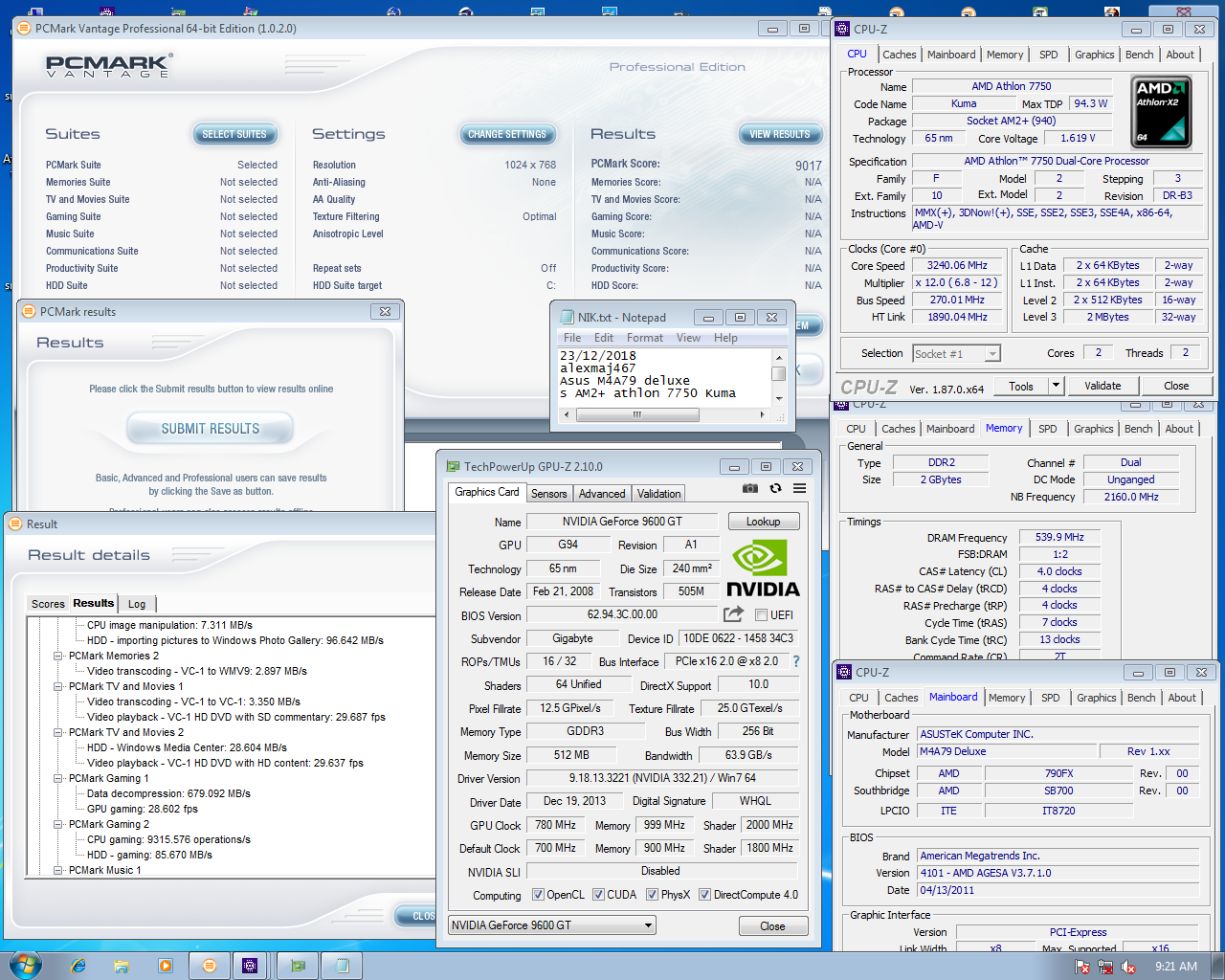The height and width of the screenshot is (980, 1225).
Task: Collapse the PCMark Gaming 1 tree node
Action: [58, 778]
